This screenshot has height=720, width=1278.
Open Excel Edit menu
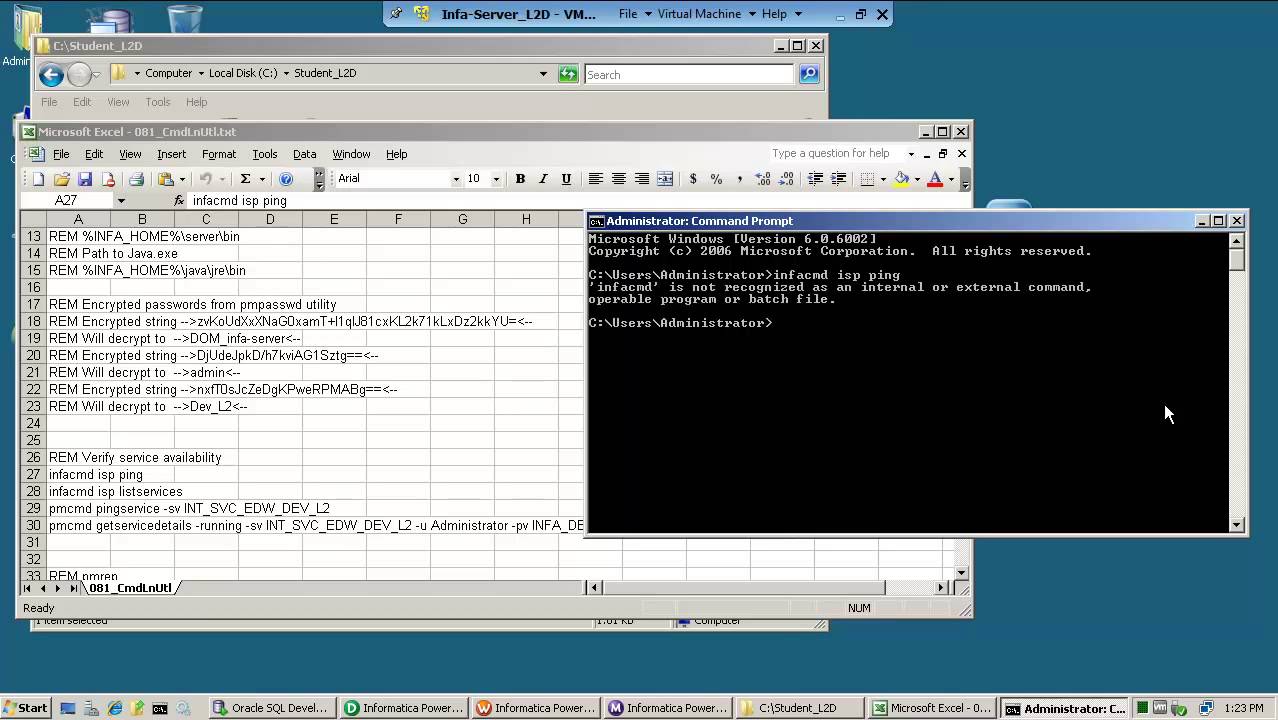click(x=94, y=154)
